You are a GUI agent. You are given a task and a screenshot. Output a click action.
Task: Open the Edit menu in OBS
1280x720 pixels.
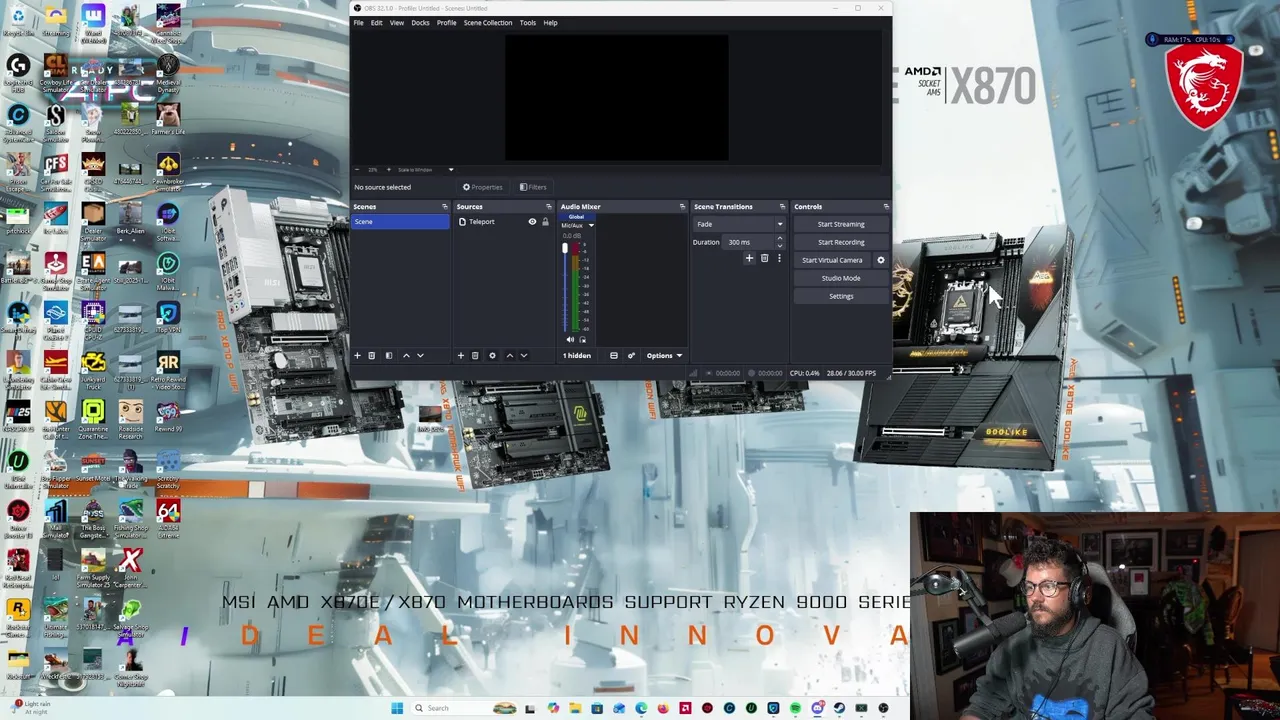(x=377, y=22)
